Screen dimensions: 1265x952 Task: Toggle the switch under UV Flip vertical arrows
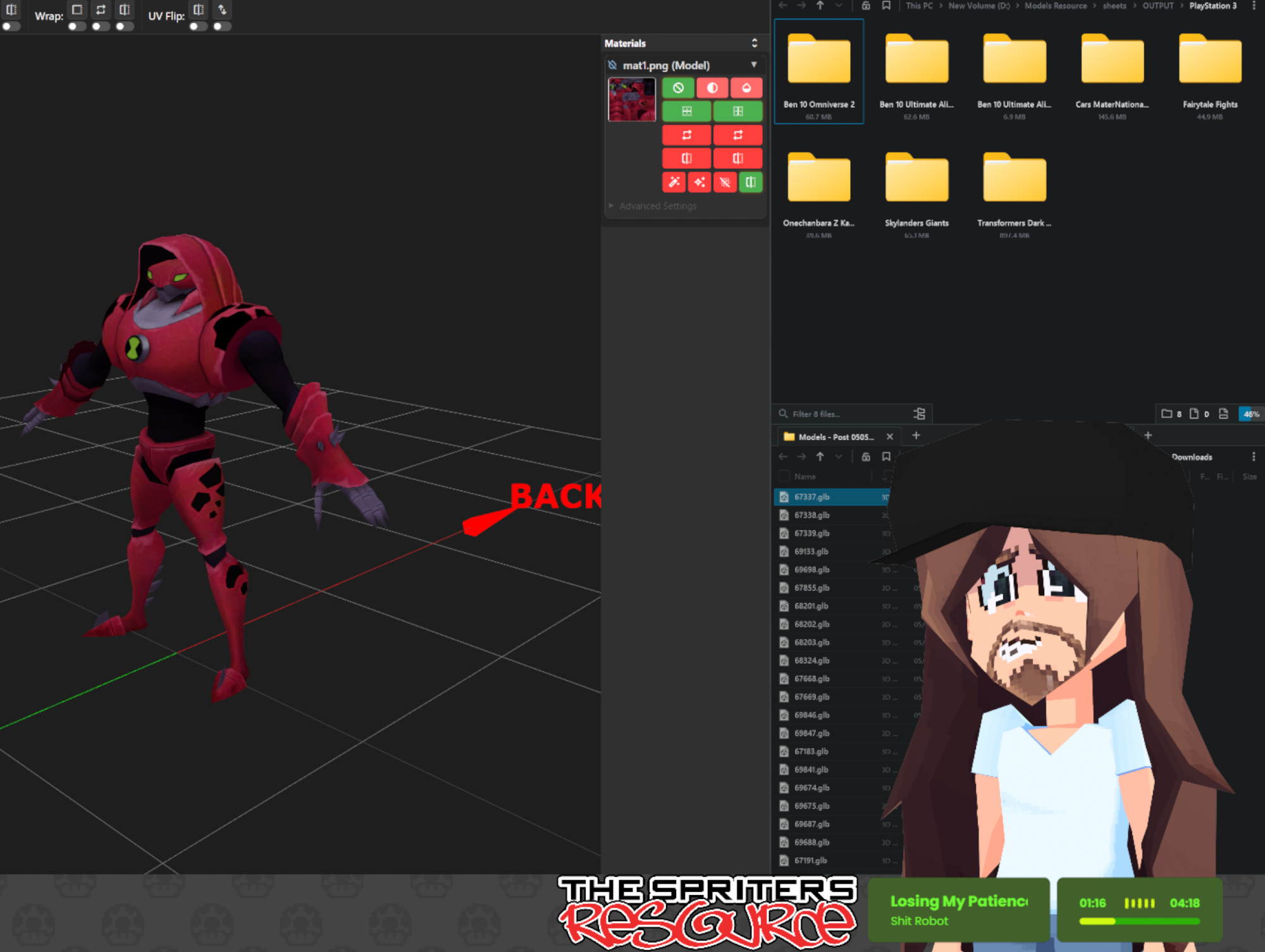[x=222, y=27]
